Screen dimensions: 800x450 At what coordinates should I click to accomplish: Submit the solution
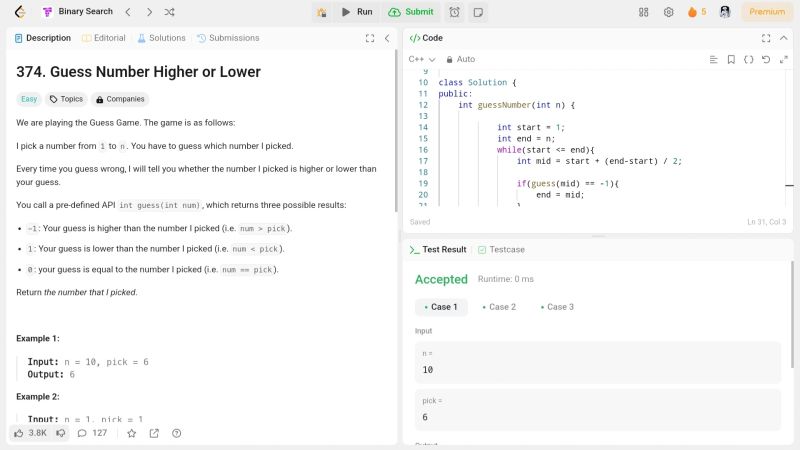[411, 12]
